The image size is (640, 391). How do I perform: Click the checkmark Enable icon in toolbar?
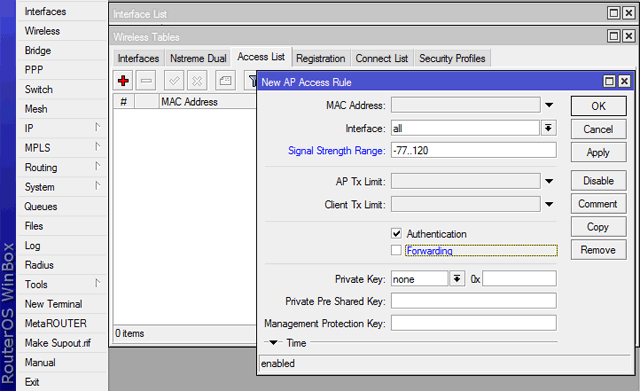point(174,80)
